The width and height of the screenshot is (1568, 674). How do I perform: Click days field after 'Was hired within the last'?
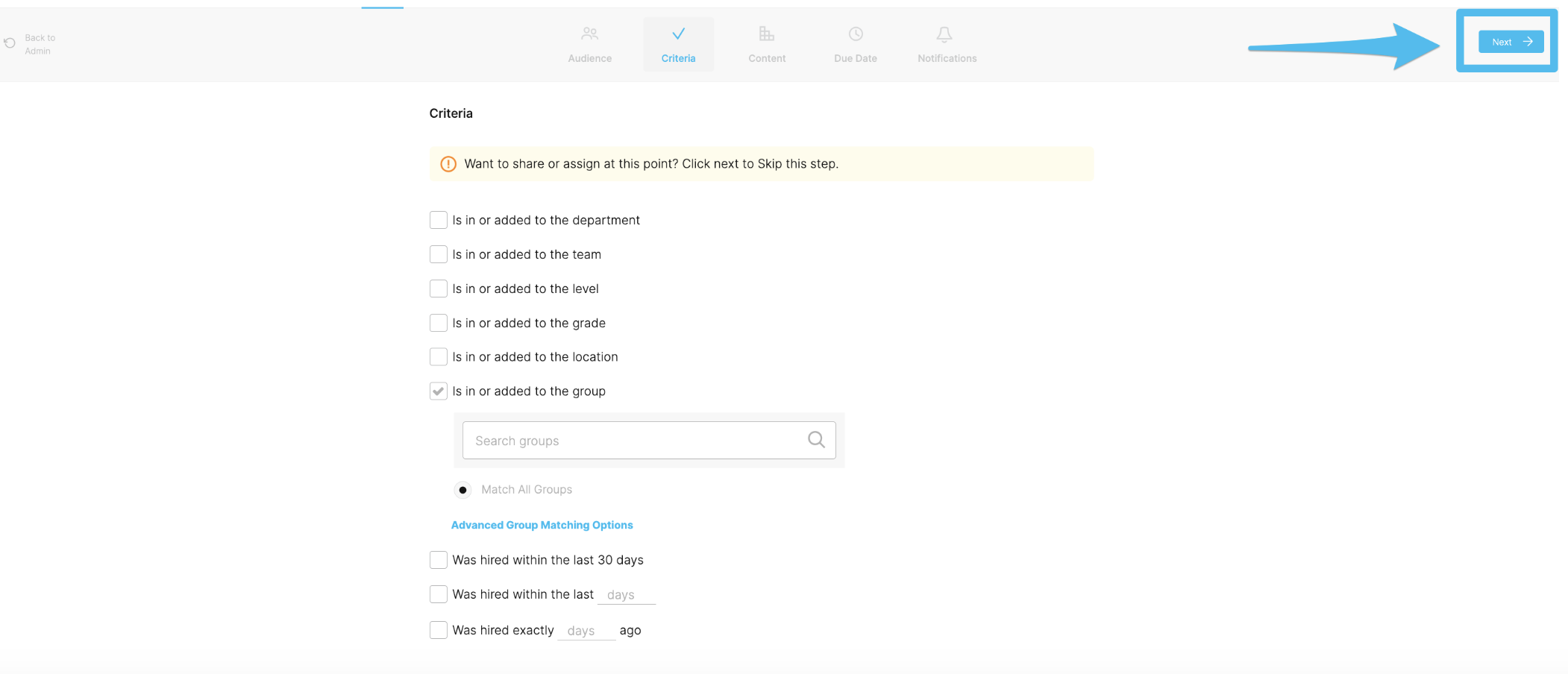[627, 594]
